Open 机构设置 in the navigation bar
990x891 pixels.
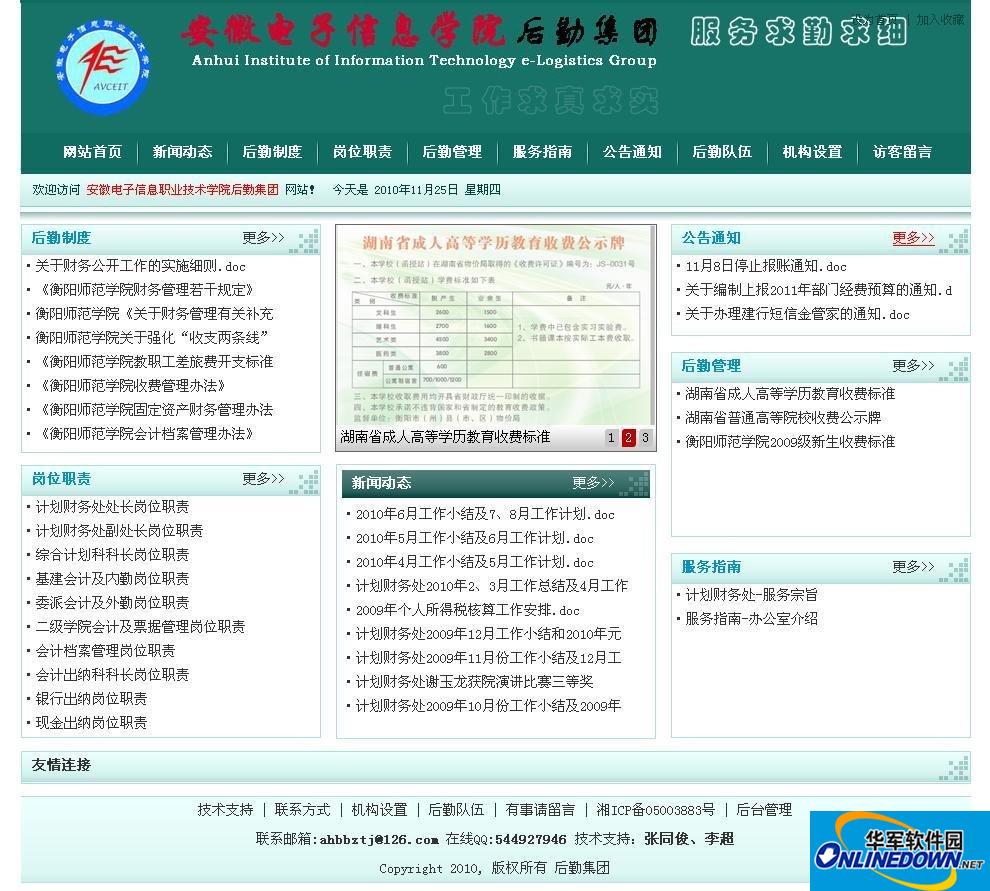click(x=811, y=152)
